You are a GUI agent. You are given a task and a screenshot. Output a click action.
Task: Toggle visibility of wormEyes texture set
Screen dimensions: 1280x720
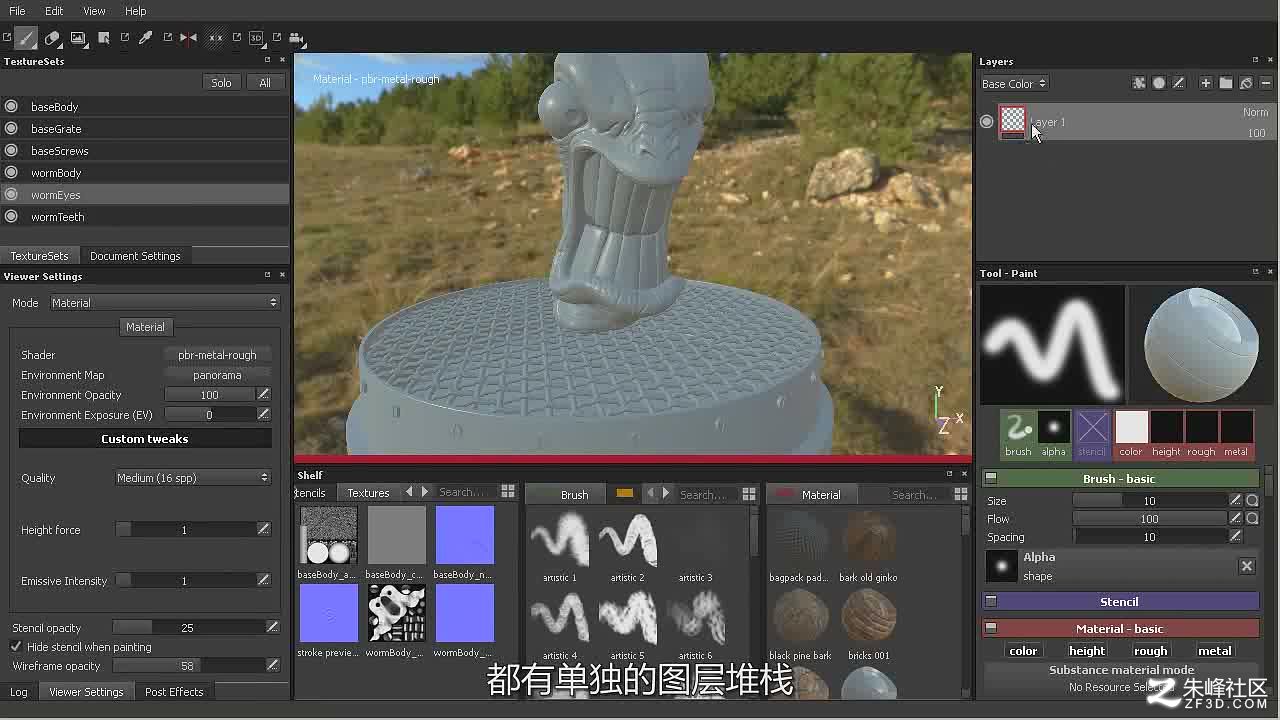pos(11,194)
